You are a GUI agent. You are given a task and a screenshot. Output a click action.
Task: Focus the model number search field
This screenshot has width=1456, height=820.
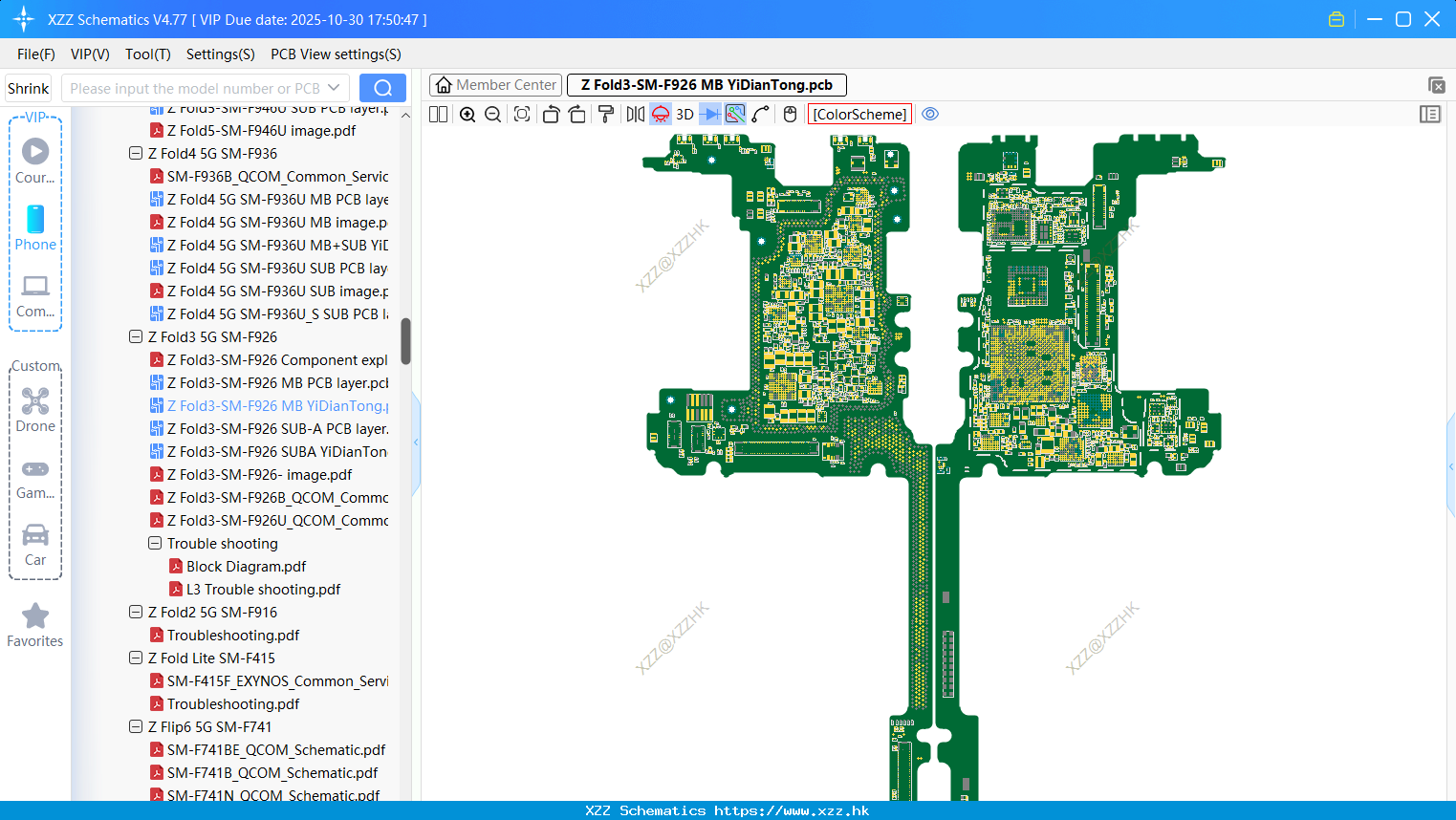[x=194, y=88]
